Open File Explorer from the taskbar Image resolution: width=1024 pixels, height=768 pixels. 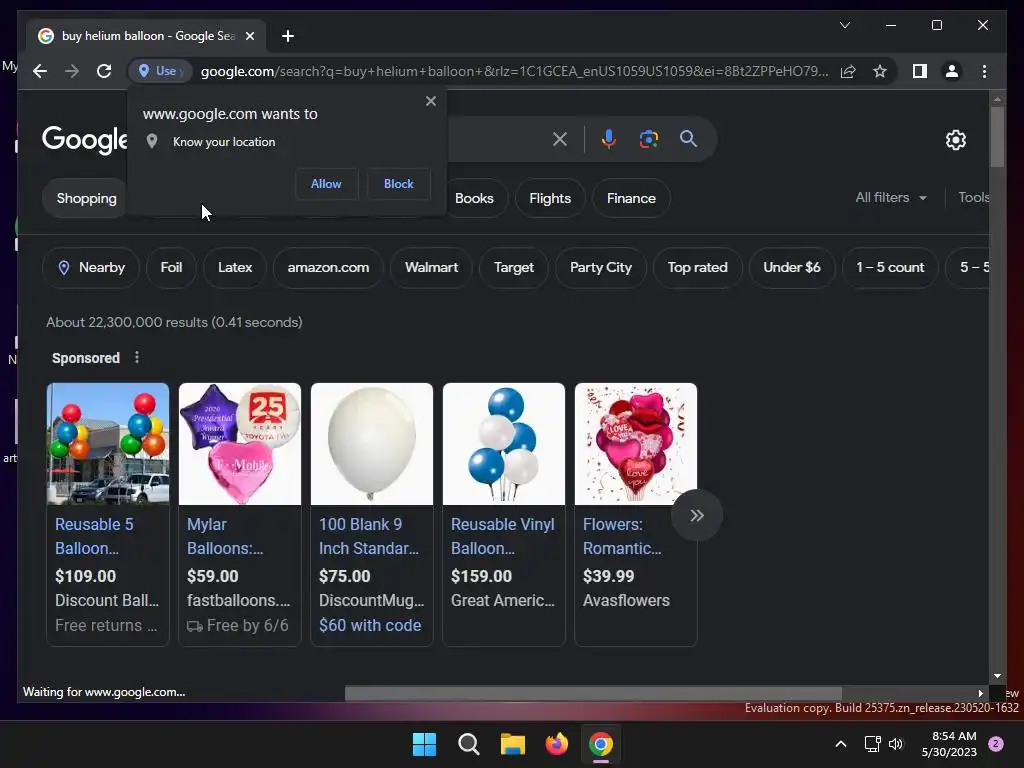[513, 744]
